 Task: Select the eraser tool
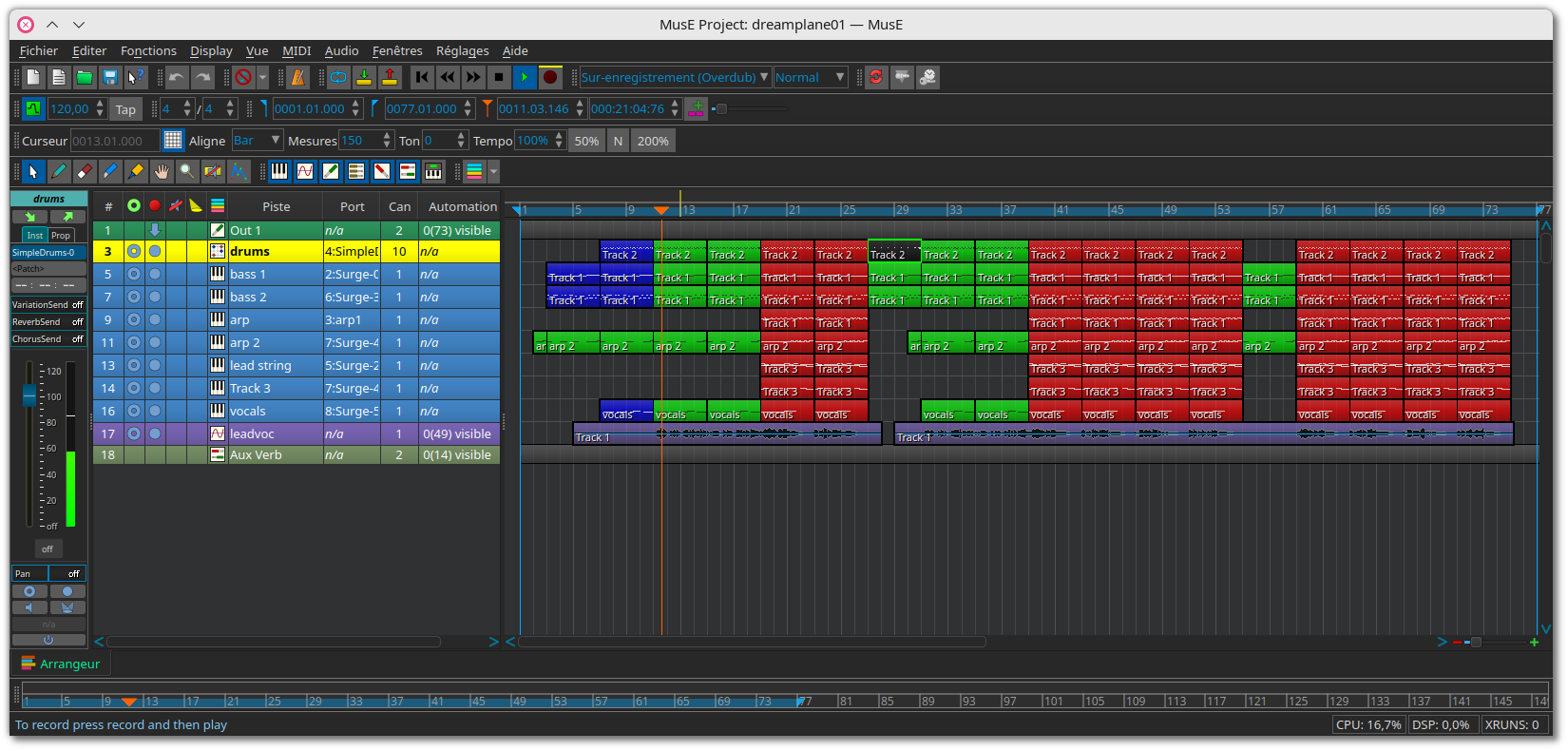click(x=85, y=171)
